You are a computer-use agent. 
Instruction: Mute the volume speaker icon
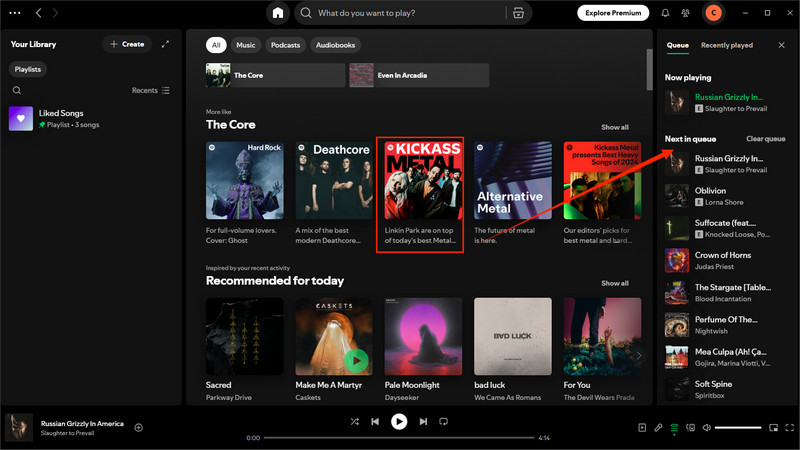coord(707,428)
